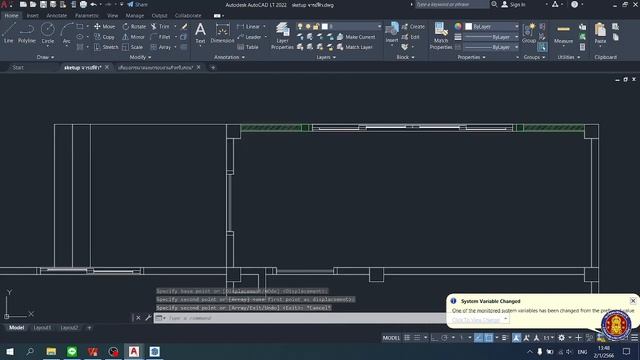Click the Table annotation tool
This screenshot has height=360, width=640.
248,47
